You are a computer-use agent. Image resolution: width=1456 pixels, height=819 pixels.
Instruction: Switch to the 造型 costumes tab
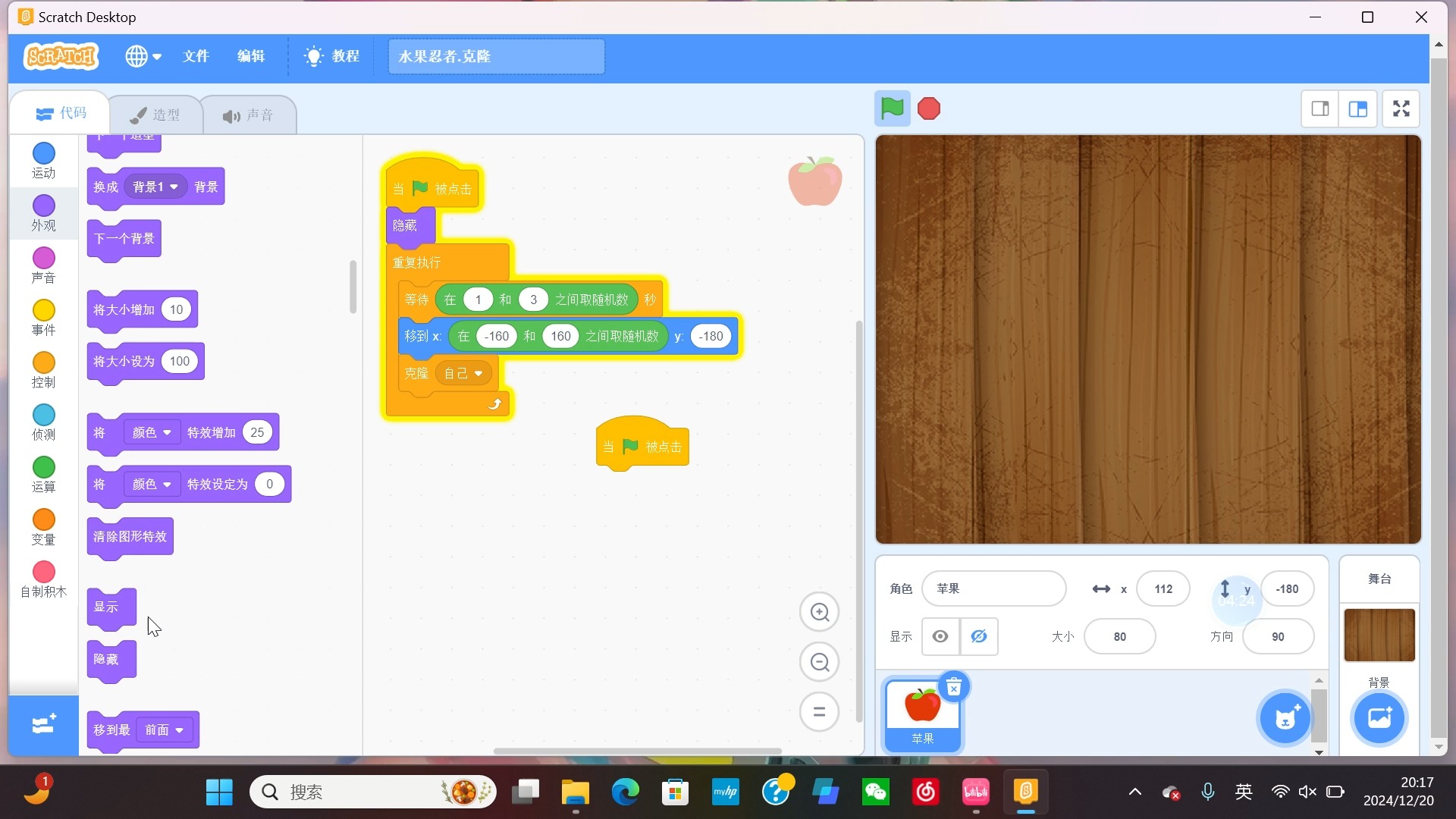coord(155,115)
